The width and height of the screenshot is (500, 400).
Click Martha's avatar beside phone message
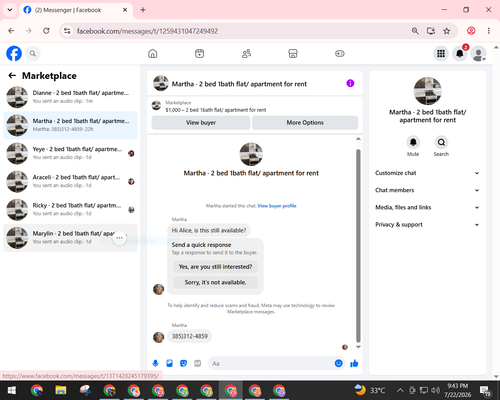[159, 337]
